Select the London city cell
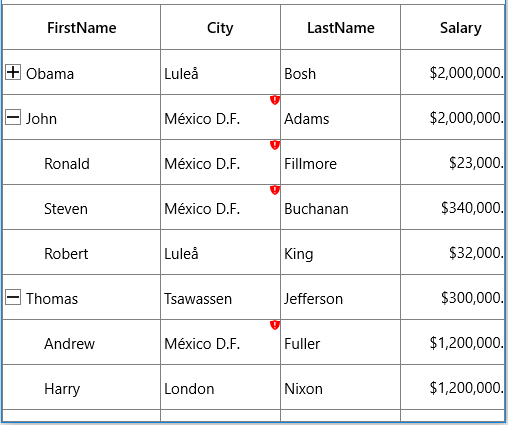Viewport: 508px width, 426px height. click(x=220, y=387)
